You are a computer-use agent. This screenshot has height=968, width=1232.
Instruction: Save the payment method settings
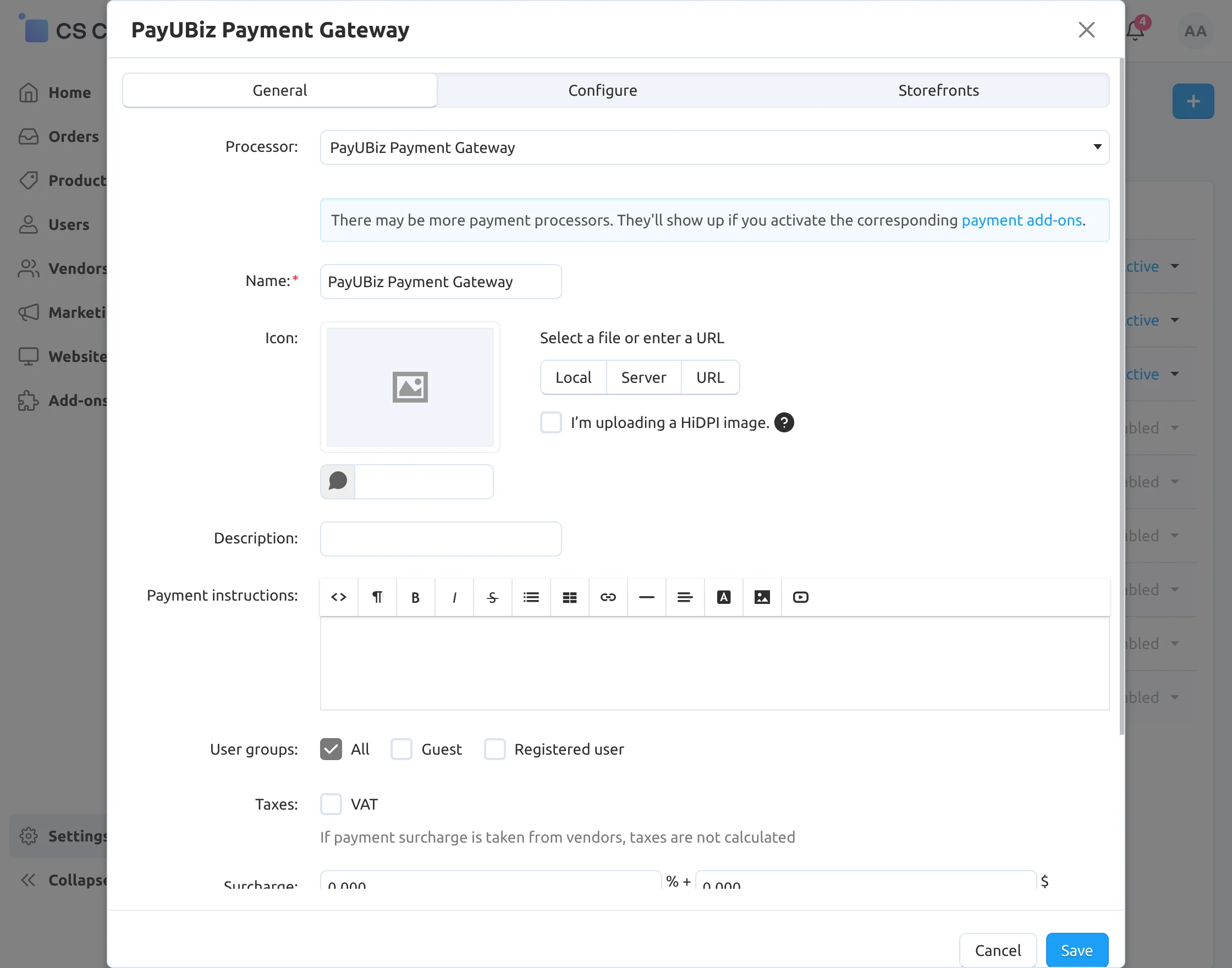1077,950
